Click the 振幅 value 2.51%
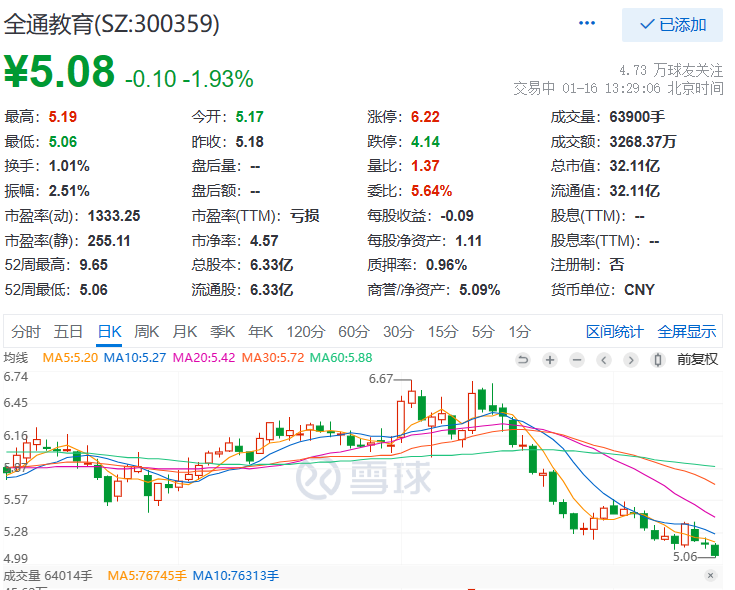Viewport: 735px width, 590px height. 69,191
